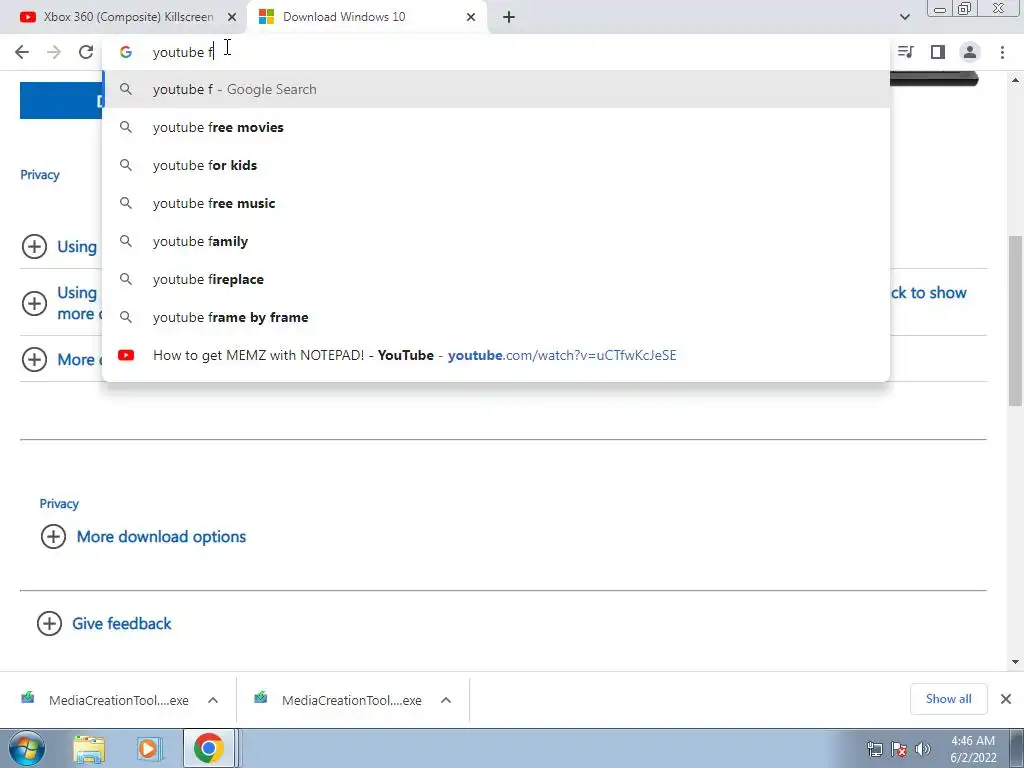
Task: Click the volume speaker tray icon
Action: 922,749
